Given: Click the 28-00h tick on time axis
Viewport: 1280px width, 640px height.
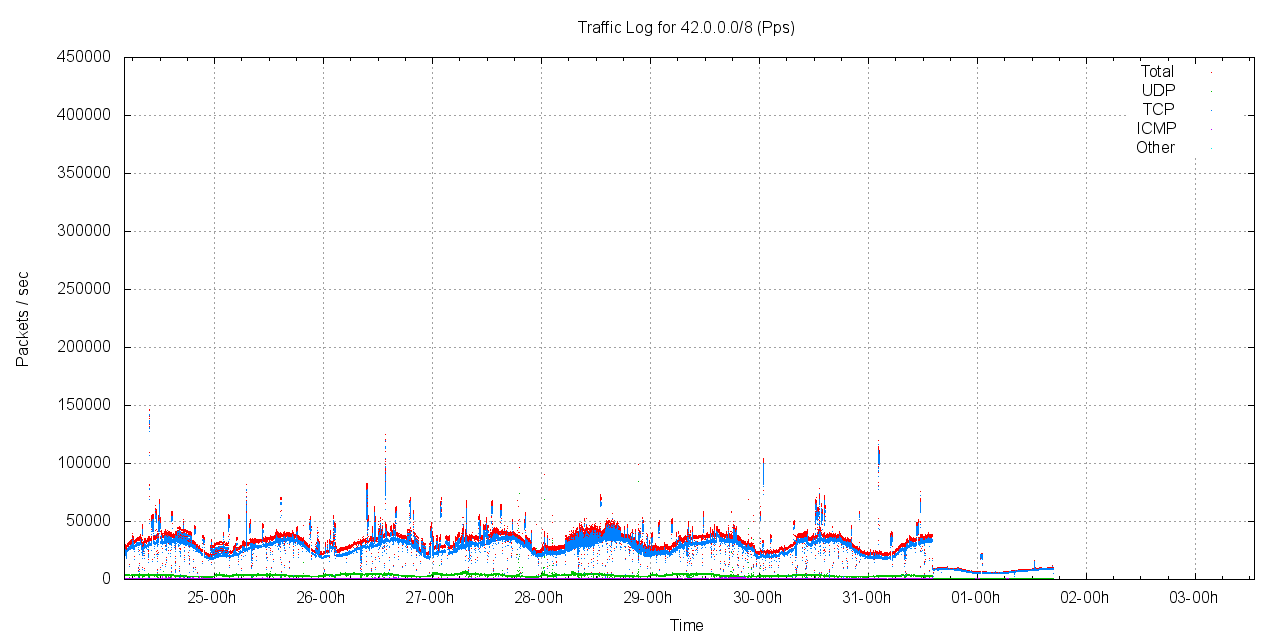Looking at the screenshot, I should click(x=539, y=599).
